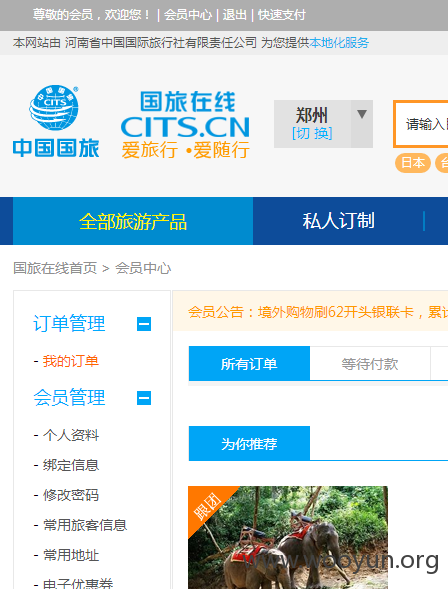
Task: Open 绑定信息 in sidebar
Action: coord(71,465)
